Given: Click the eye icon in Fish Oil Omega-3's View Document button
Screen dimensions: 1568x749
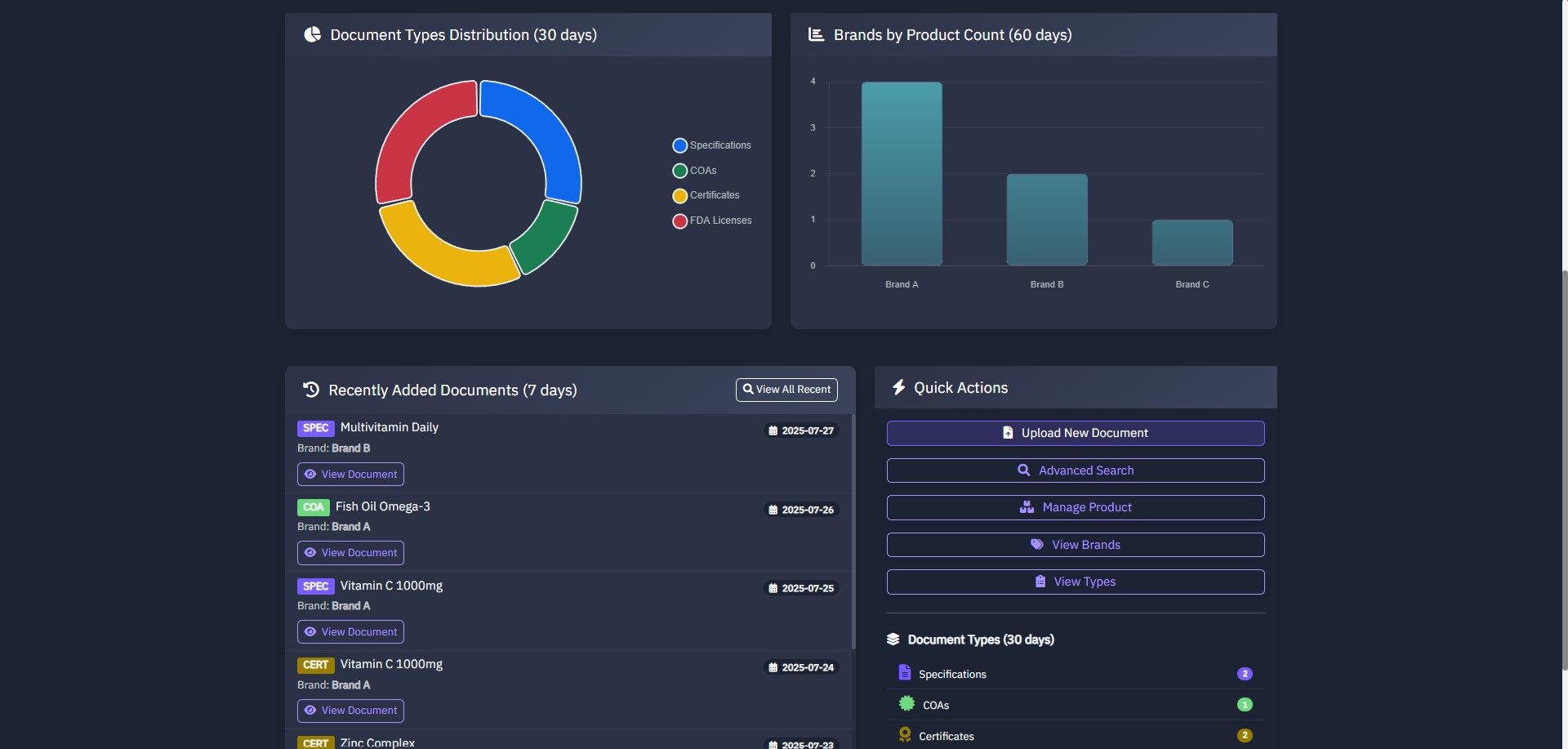Looking at the screenshot, I should coord(310,552).
